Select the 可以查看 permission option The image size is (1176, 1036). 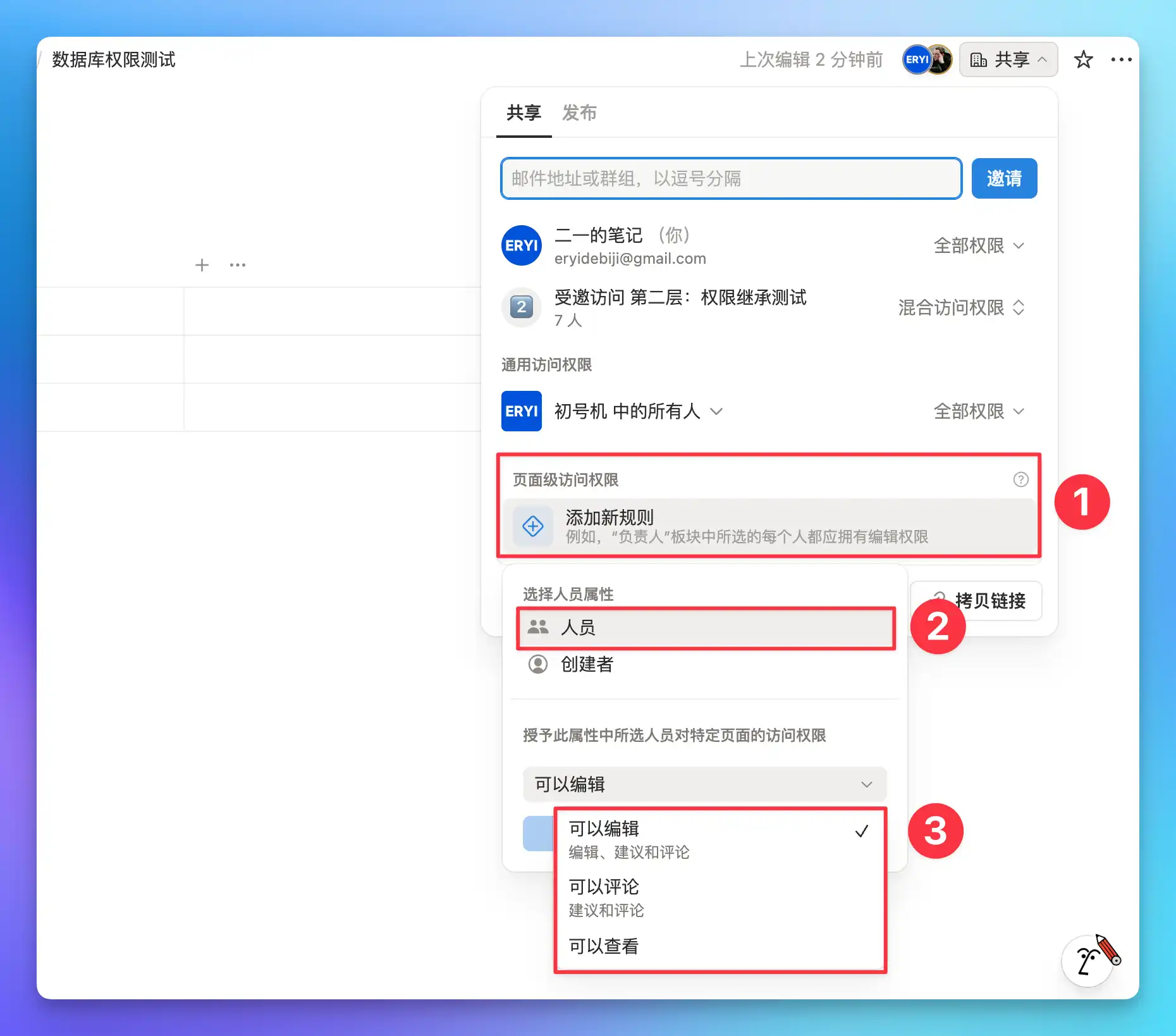(x=719, y=946)
